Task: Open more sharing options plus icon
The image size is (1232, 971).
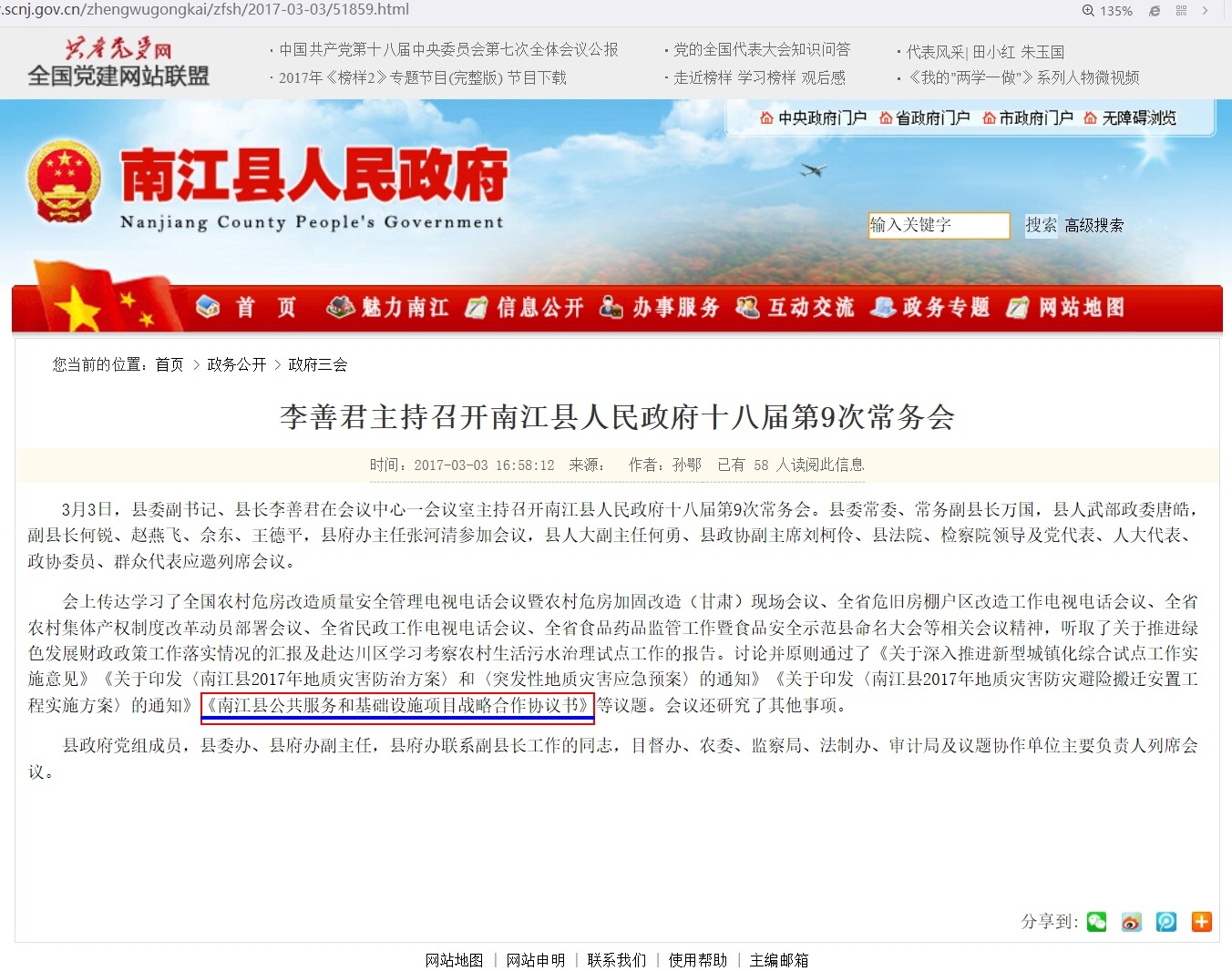Action: point(1202,922)
